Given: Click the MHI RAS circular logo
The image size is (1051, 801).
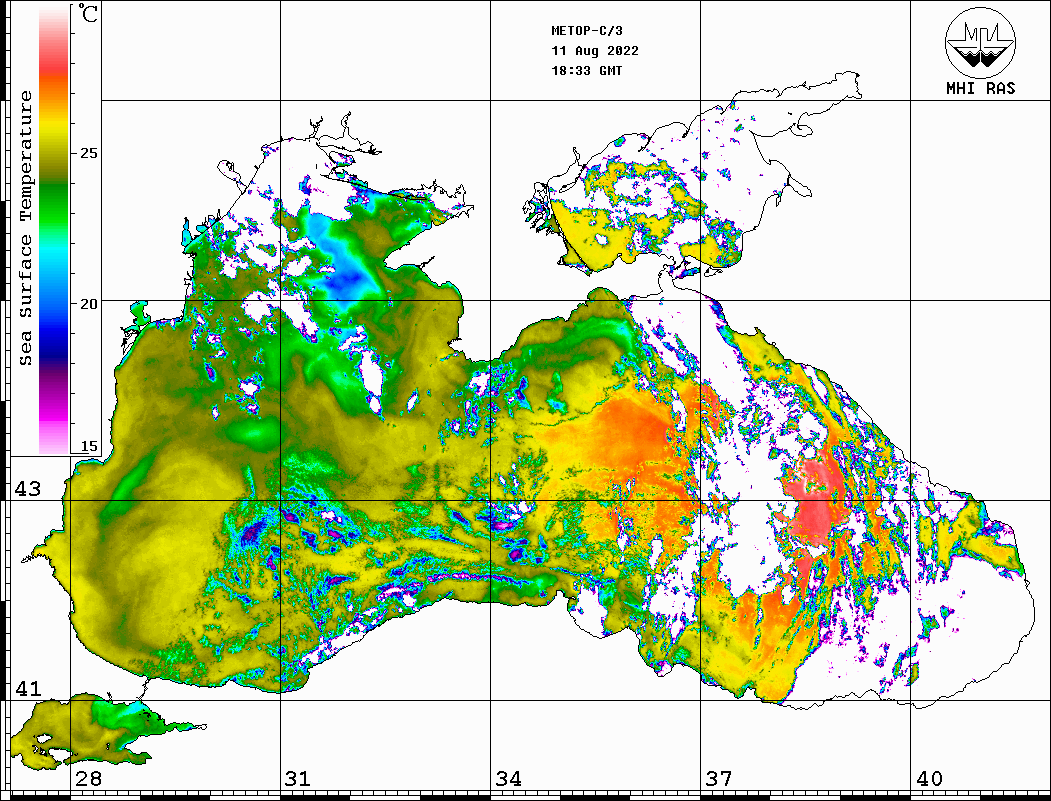Looking at the screenshot, I should (980, 42).
